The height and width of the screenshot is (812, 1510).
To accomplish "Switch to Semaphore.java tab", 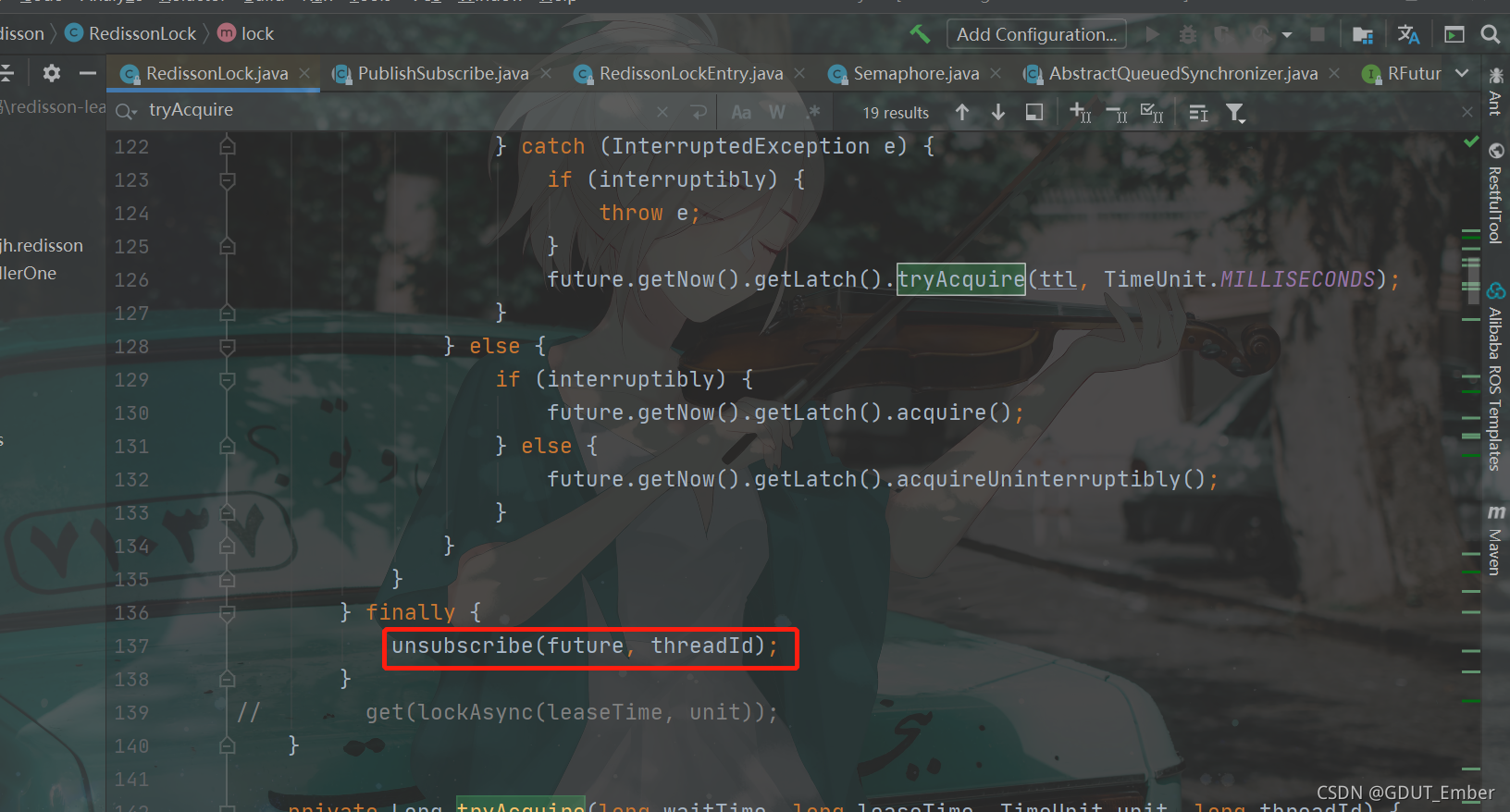I will click(915, 73).
